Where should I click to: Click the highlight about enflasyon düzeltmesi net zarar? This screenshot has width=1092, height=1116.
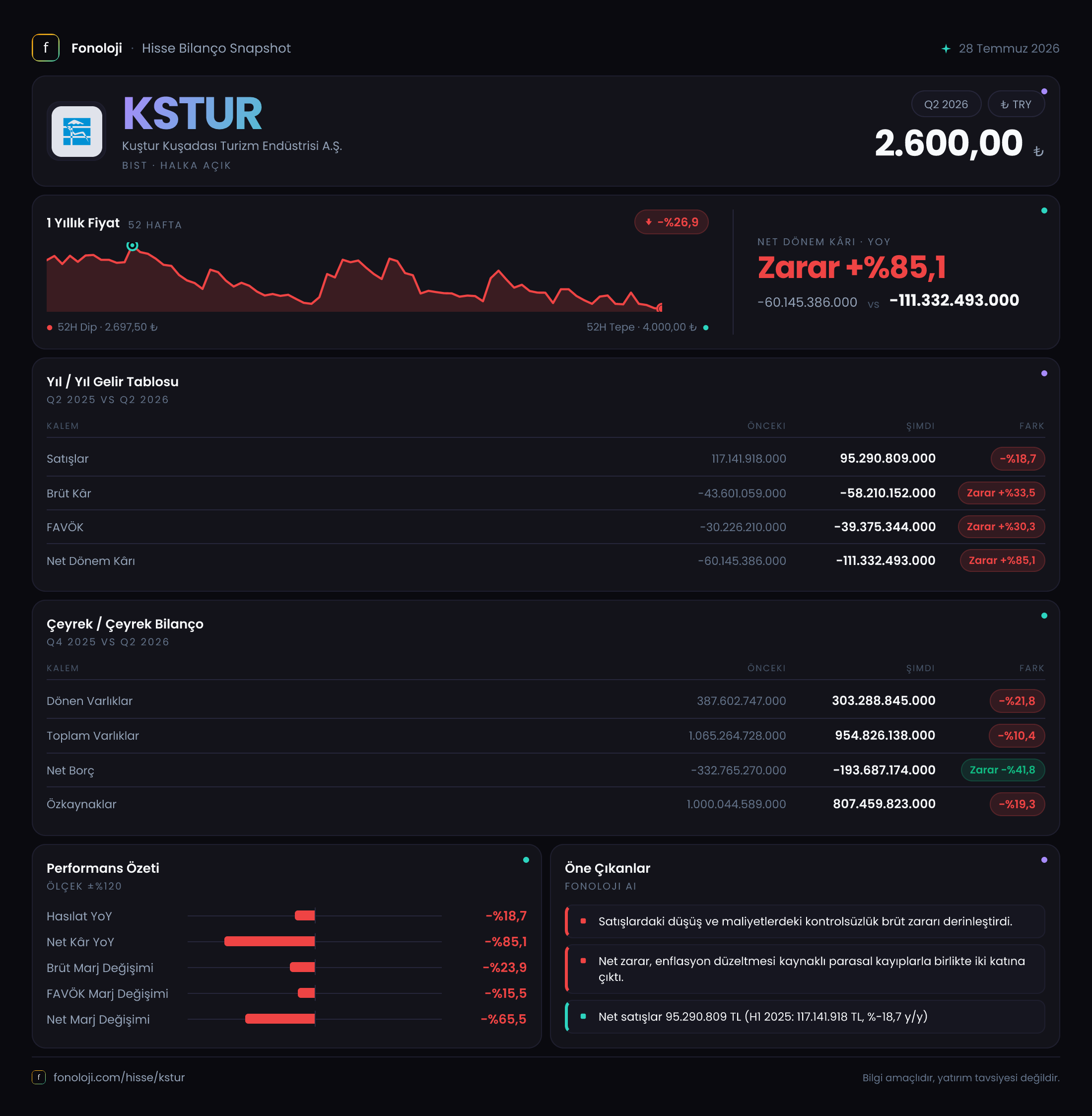805,969
